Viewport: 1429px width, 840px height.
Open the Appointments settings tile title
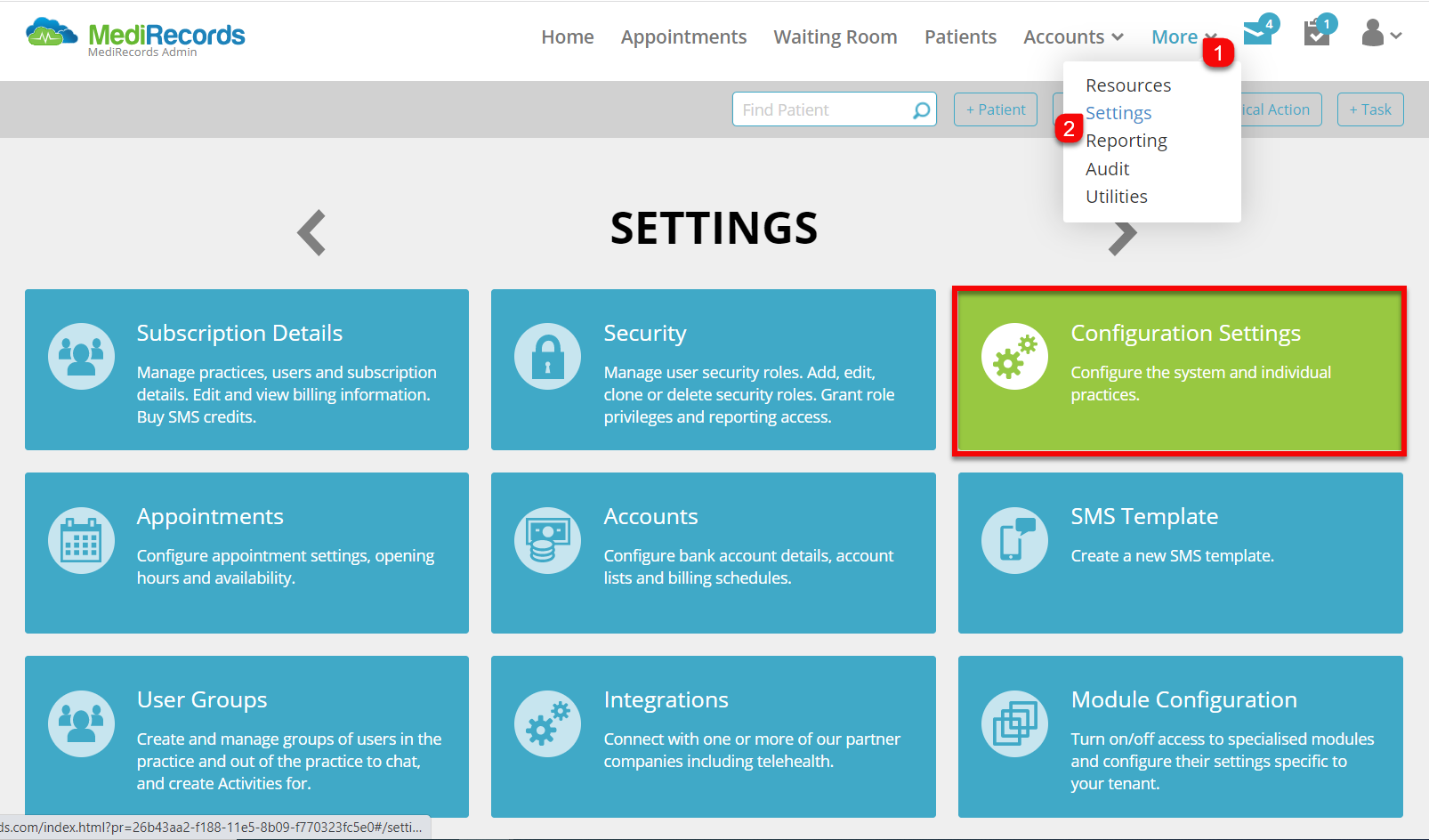click(x=210, y=517)
